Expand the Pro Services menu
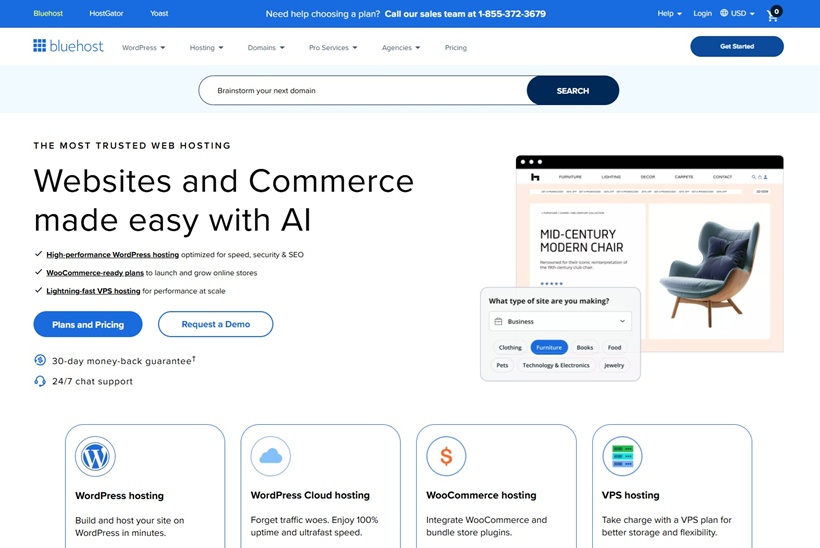This screenshot has height=548, width=820. point(333,48)
